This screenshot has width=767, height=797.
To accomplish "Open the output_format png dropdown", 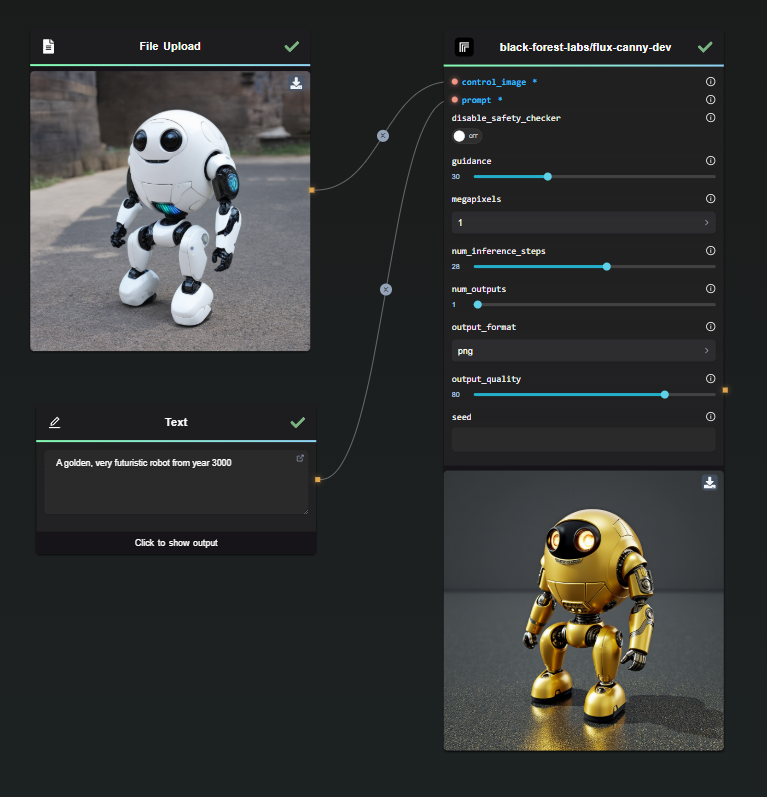I will coord(584,351).
